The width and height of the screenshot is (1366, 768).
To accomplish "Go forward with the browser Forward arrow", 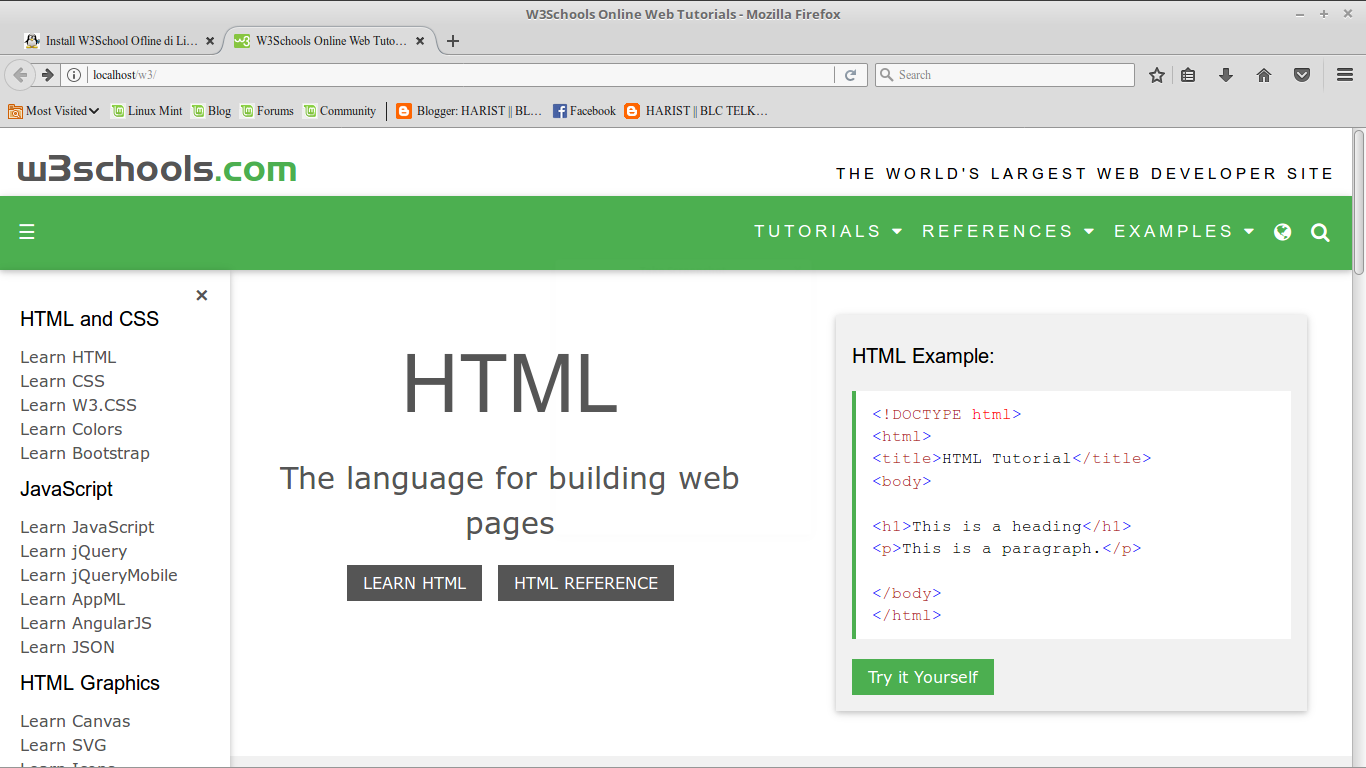I will [x=47, y=75].
